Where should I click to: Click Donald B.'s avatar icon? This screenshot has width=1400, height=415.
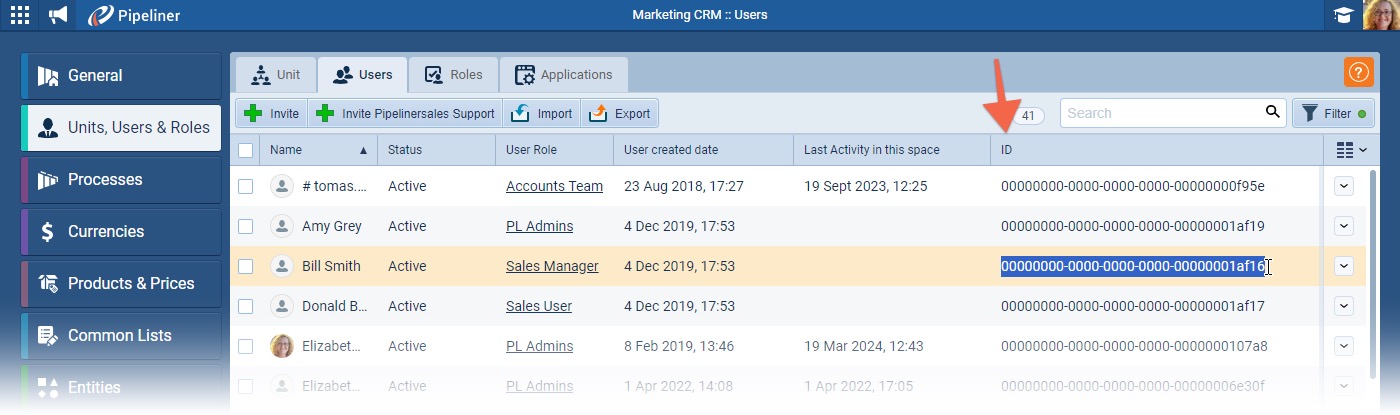pyautogui.click(x=282, y=306)
